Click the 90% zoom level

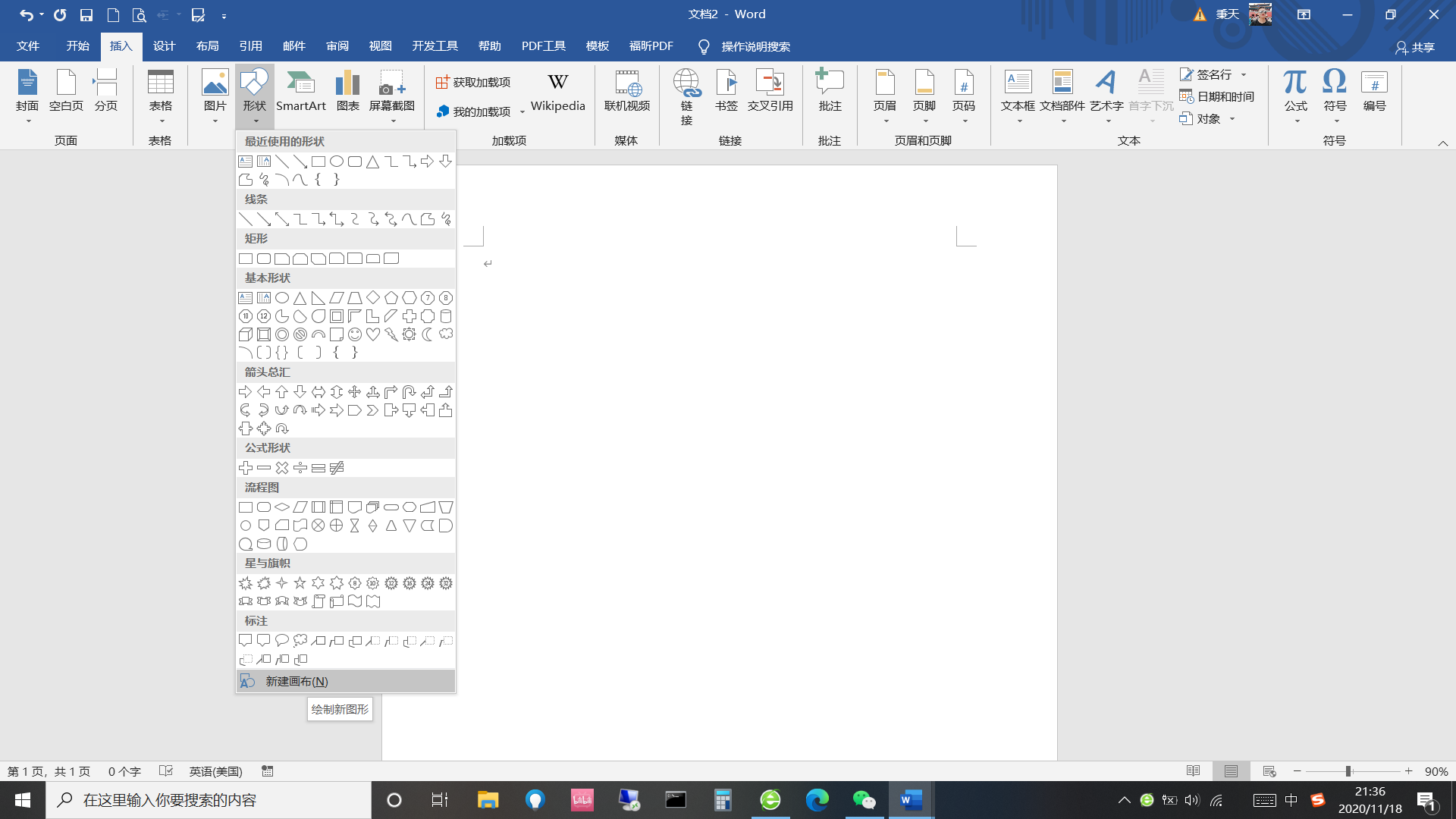tap(1436, 771)
